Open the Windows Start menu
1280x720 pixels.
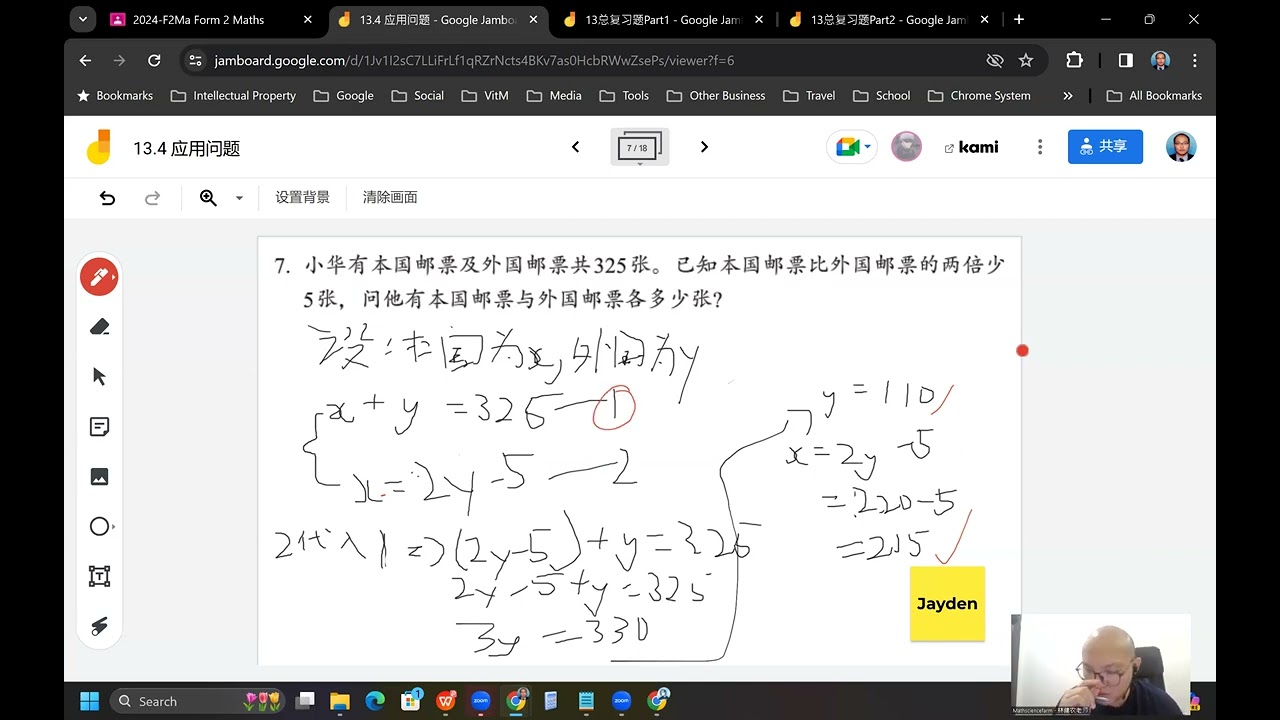[89, 701]
